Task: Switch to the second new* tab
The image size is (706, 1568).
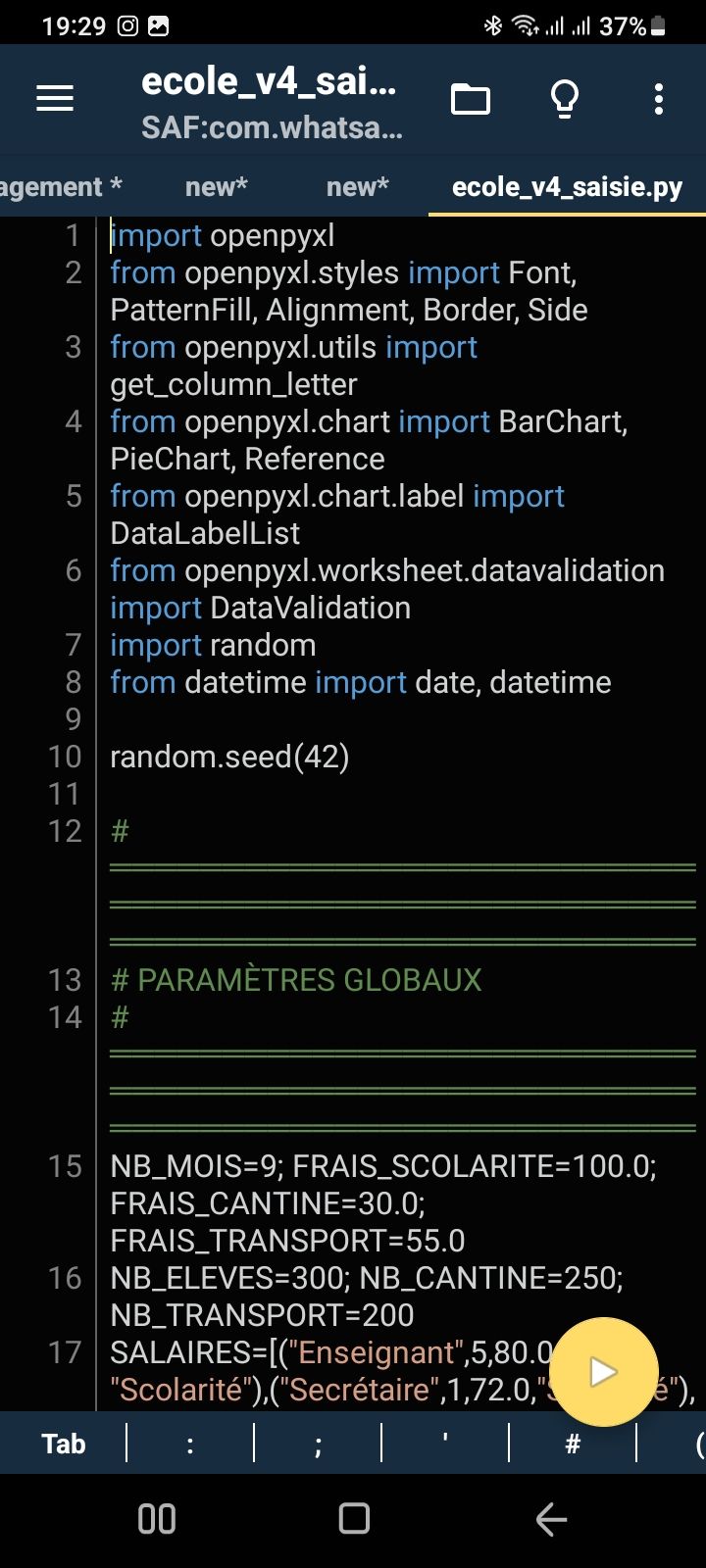Action: tap(358, 187)
